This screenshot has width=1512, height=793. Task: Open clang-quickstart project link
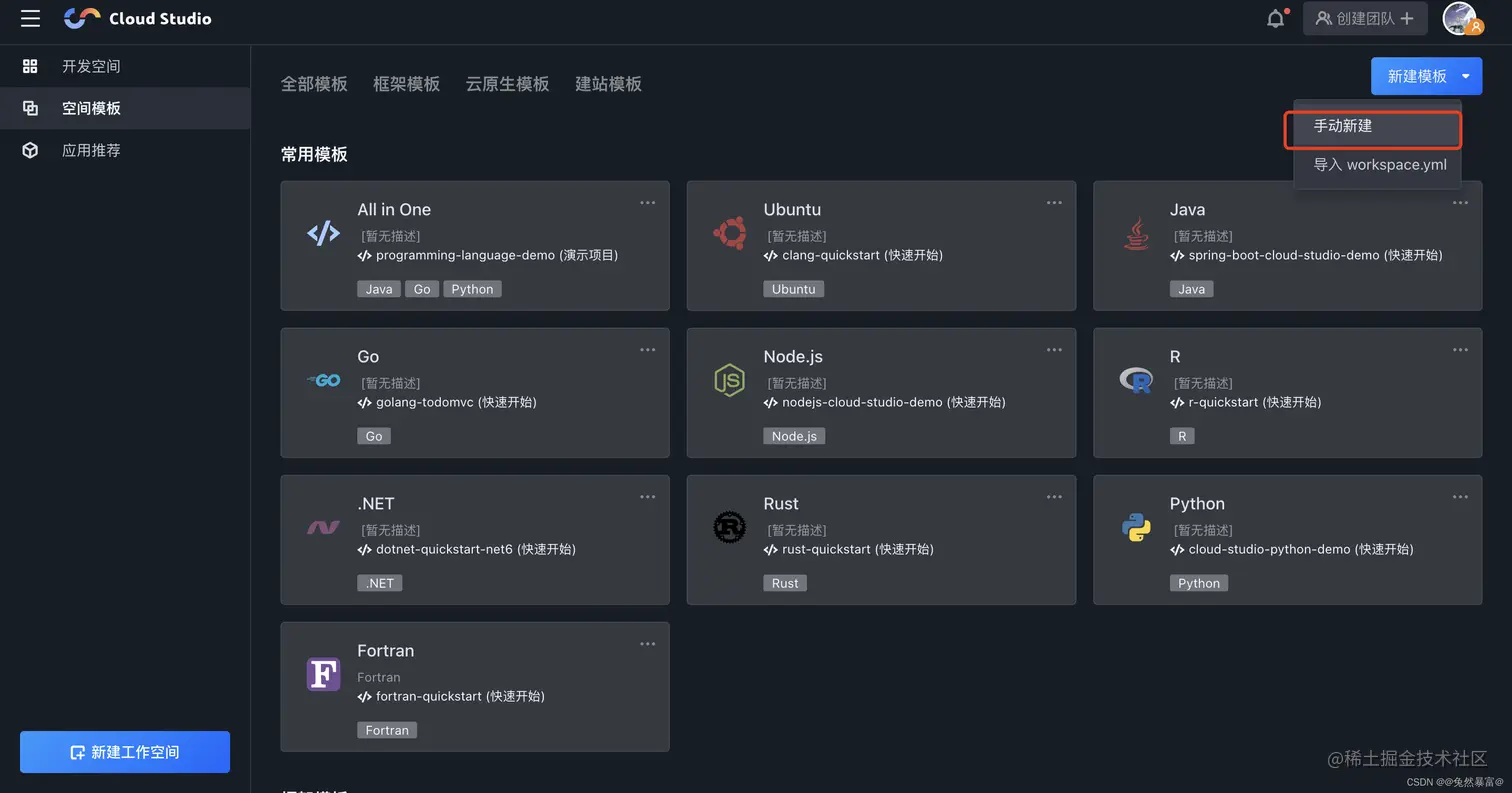tap(853, 255)
